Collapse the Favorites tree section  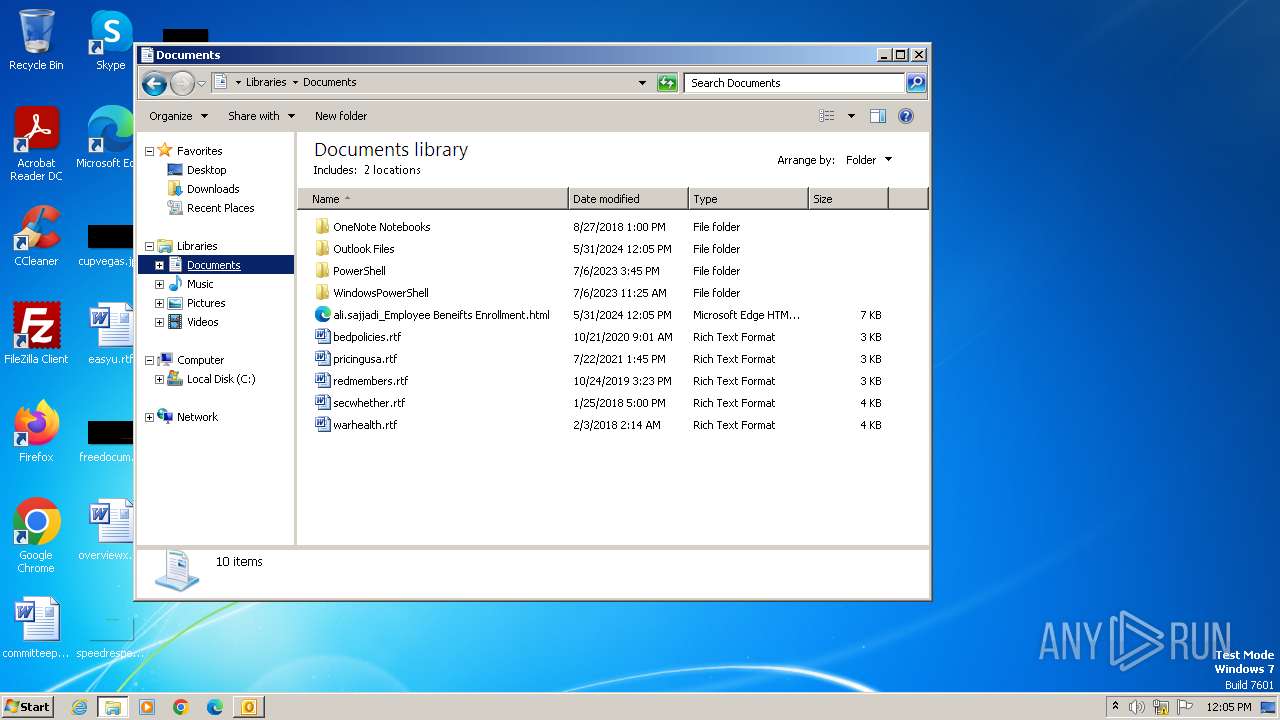(x=150, y=151)
